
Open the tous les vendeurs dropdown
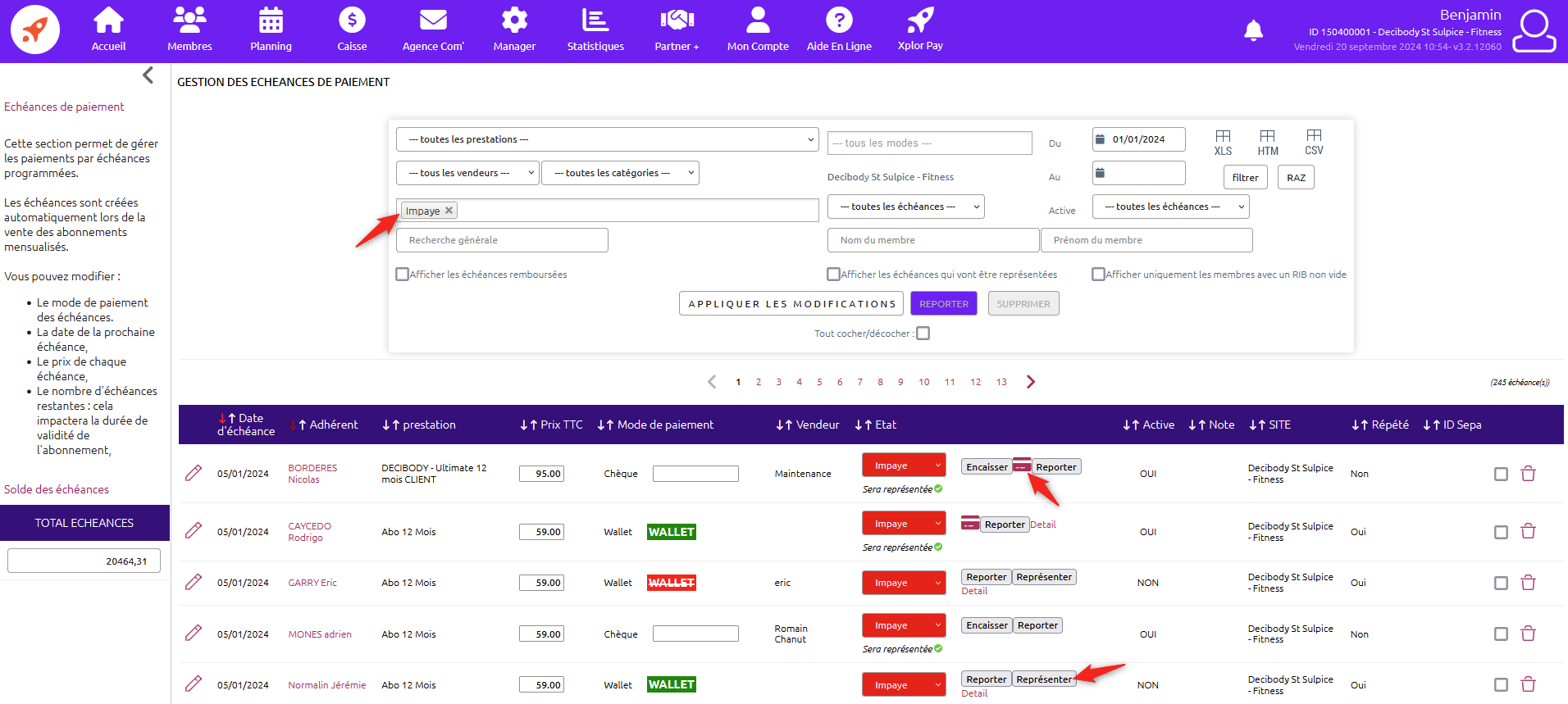point(467,173)
